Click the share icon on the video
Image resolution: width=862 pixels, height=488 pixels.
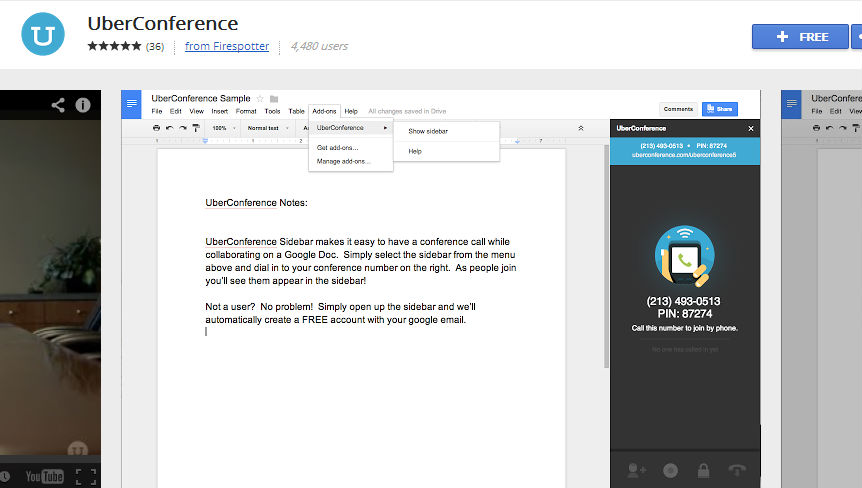58,105
